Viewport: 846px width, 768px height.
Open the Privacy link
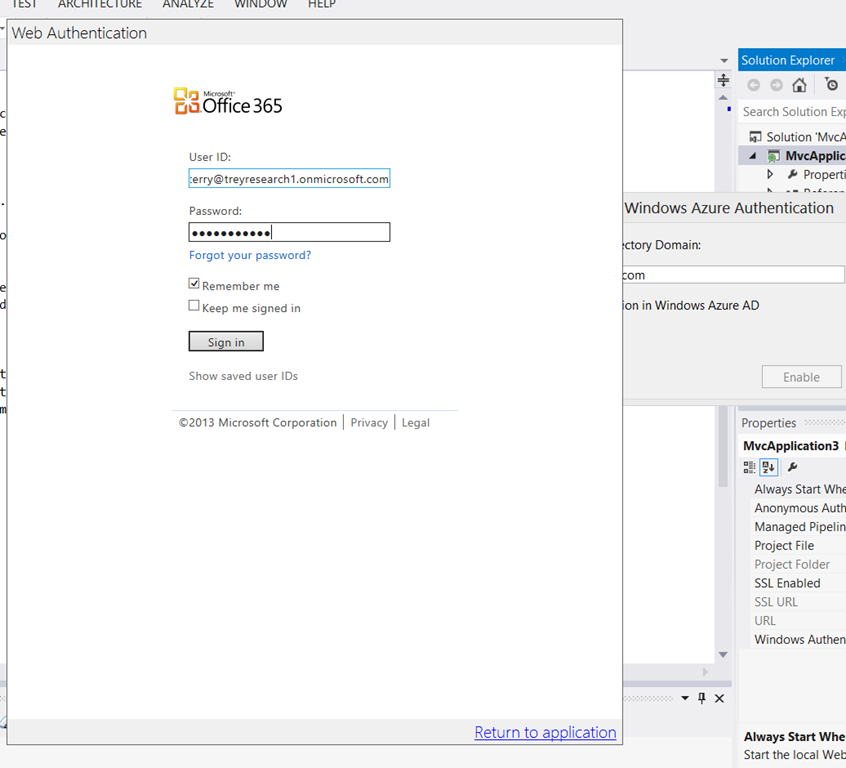(x=369, y=423)
